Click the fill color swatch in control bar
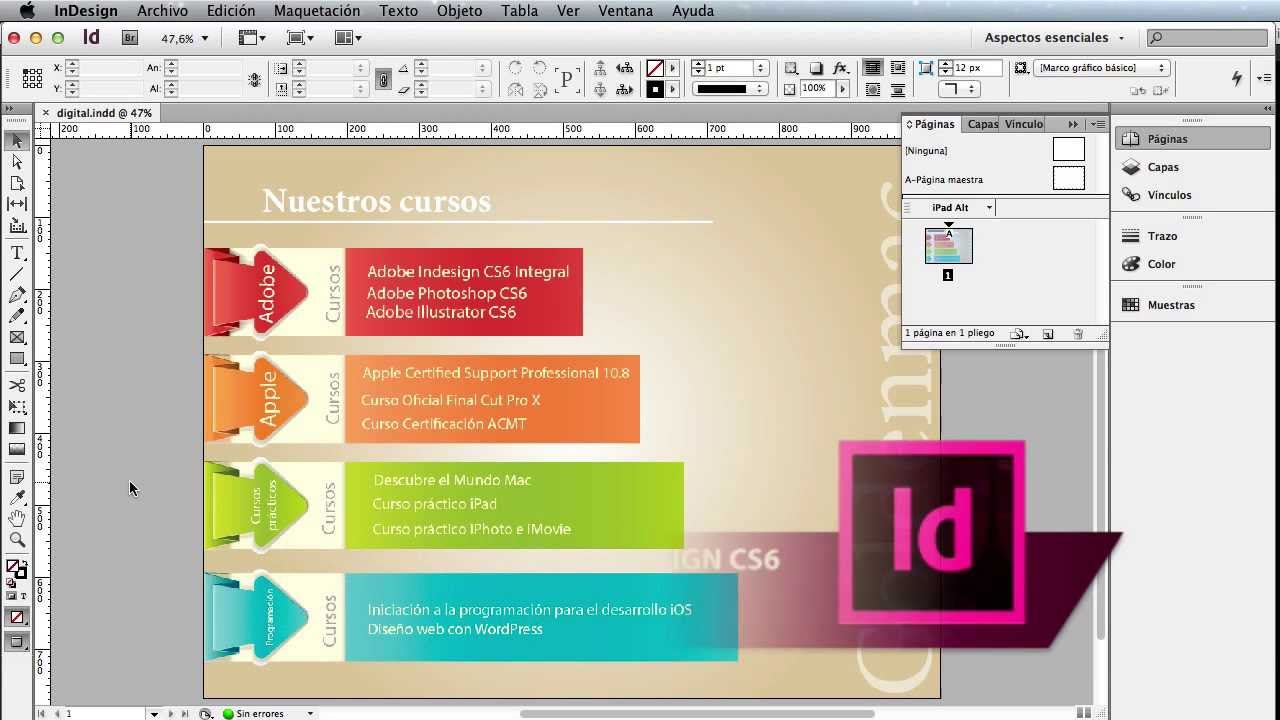 point(655,68)
